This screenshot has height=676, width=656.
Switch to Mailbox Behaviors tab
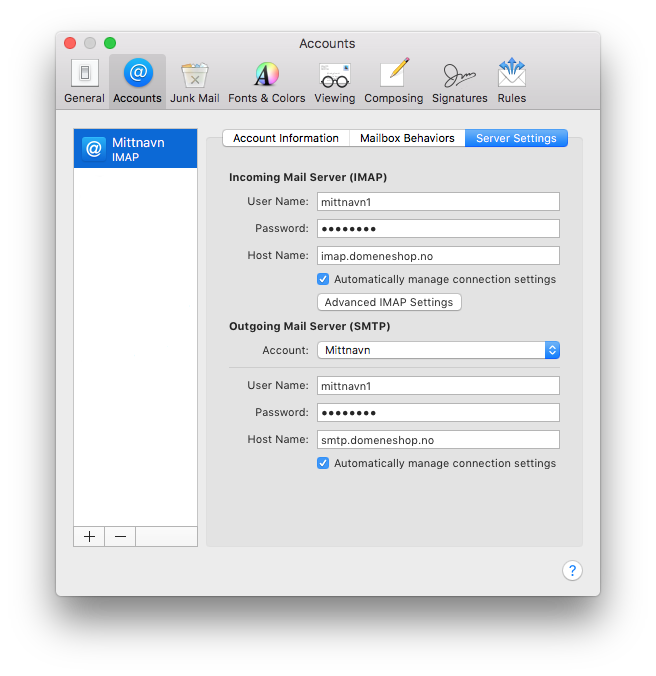tap(407, 138)
